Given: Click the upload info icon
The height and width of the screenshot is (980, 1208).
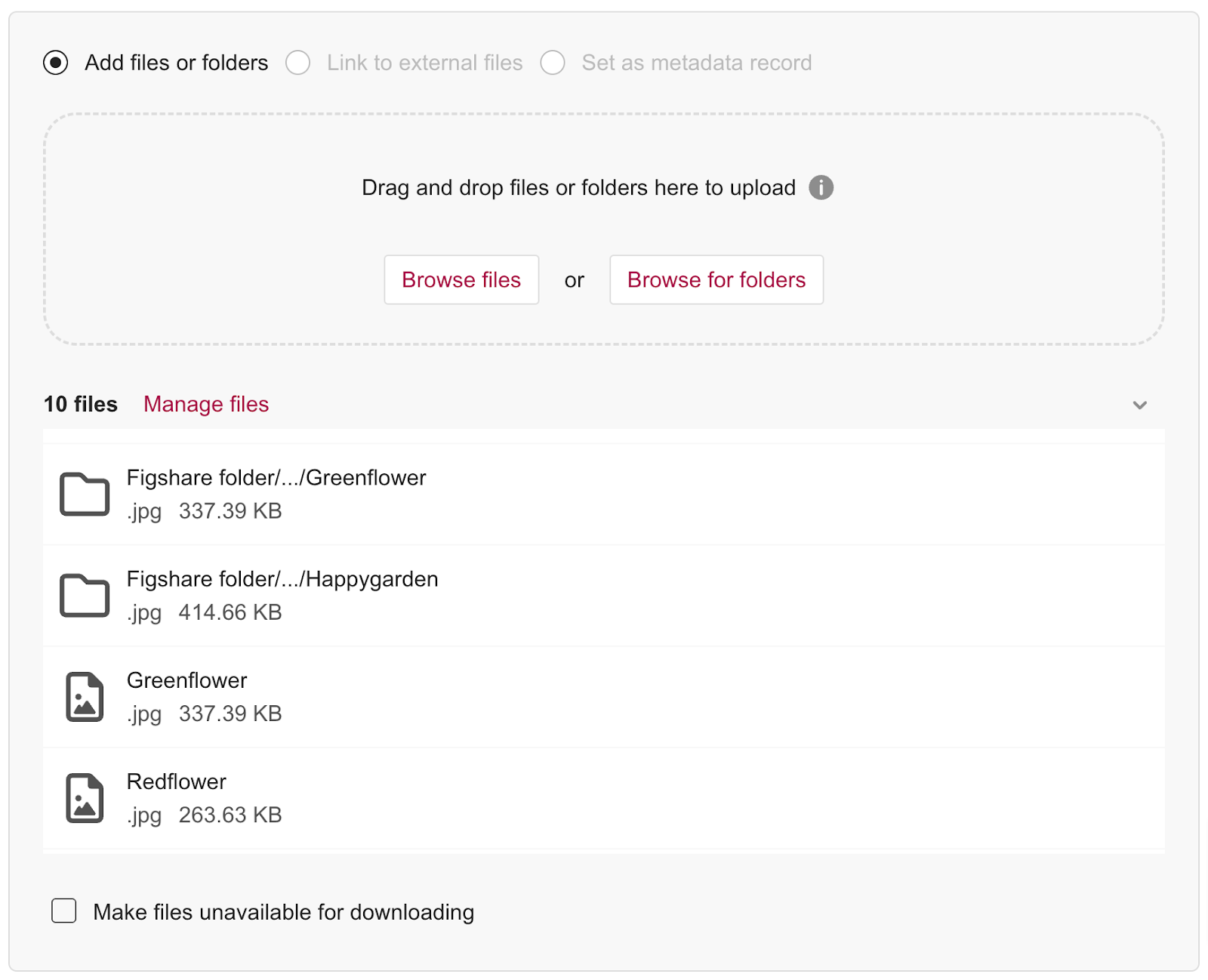Looking at the screenshot, I should [821, 187].
